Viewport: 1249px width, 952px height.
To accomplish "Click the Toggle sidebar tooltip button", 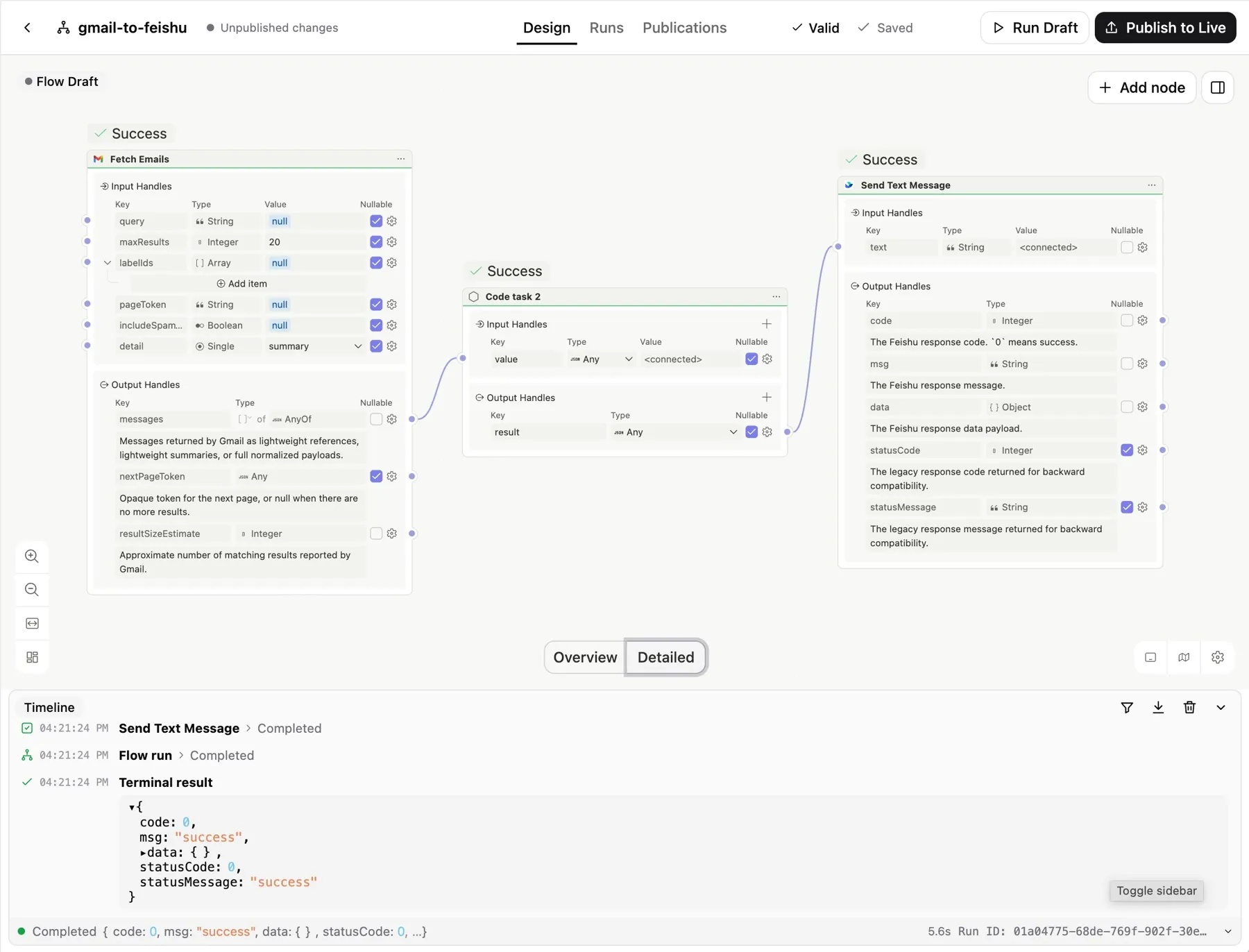I will tap(1156, 891).
